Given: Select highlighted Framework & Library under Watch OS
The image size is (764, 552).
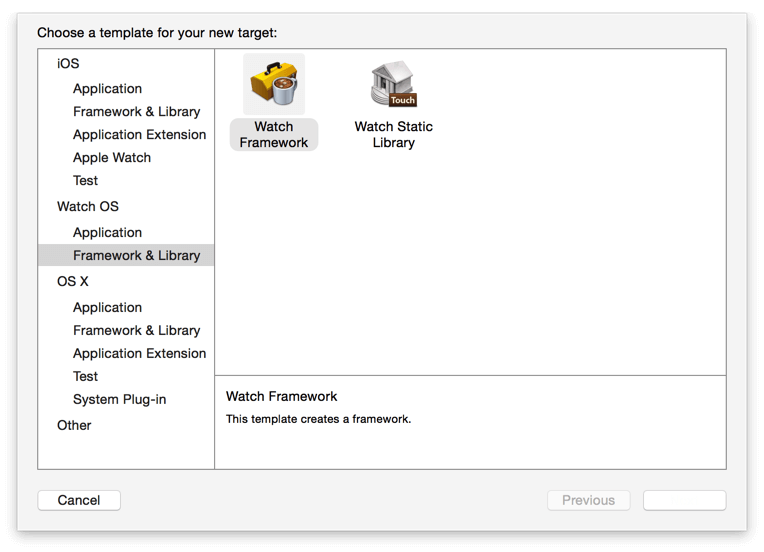Looking at the screenshot, I should (136, 255).
